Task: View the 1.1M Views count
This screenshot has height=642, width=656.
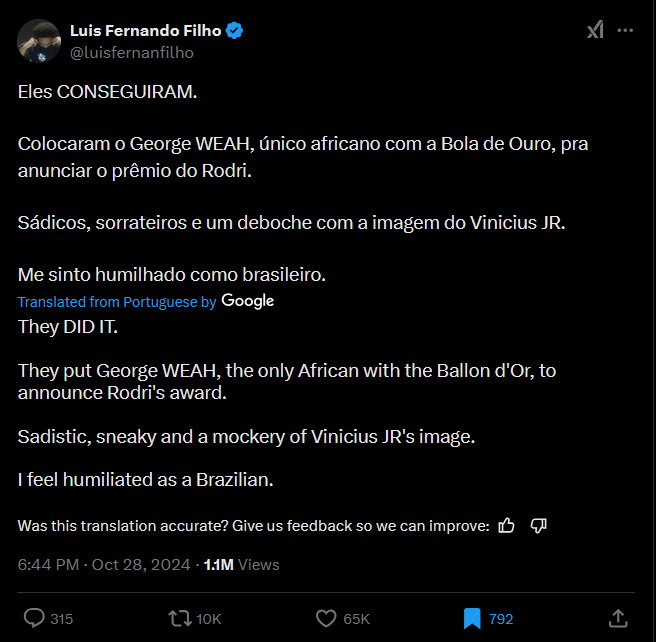Action: click(x=241, y=564)
